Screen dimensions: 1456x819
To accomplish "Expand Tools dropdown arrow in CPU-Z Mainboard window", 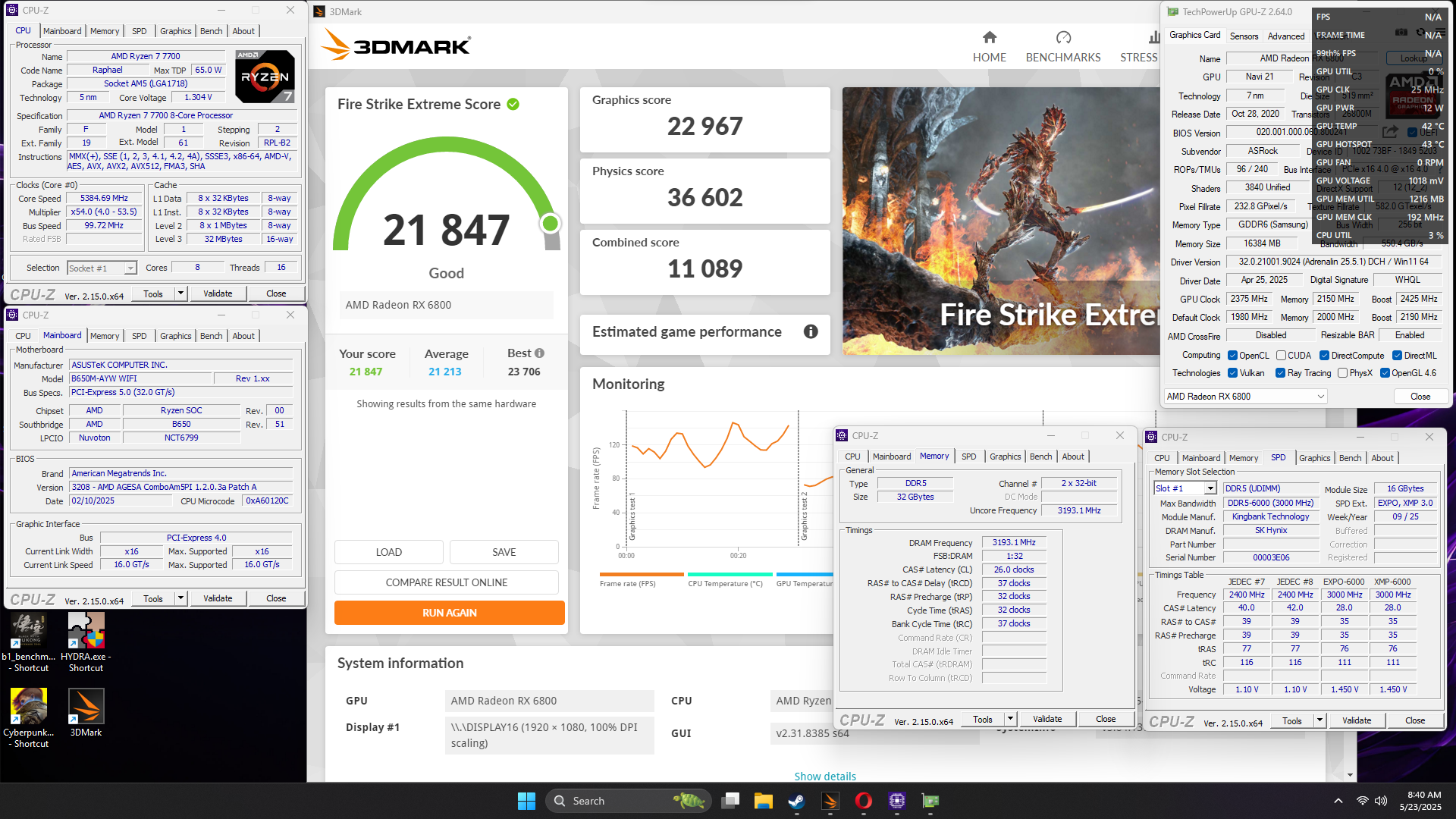I will pyautogui.click(x=180, y=598).
